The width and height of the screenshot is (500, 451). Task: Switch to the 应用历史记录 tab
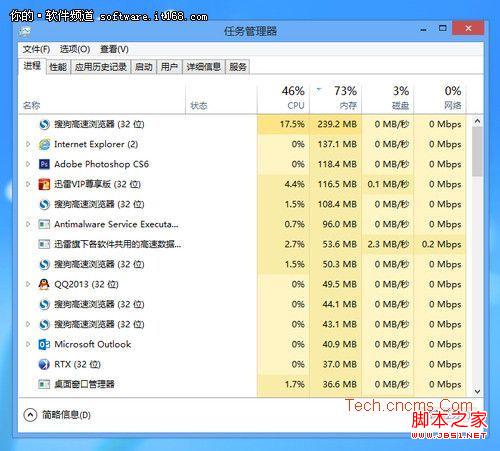(101, 67)
